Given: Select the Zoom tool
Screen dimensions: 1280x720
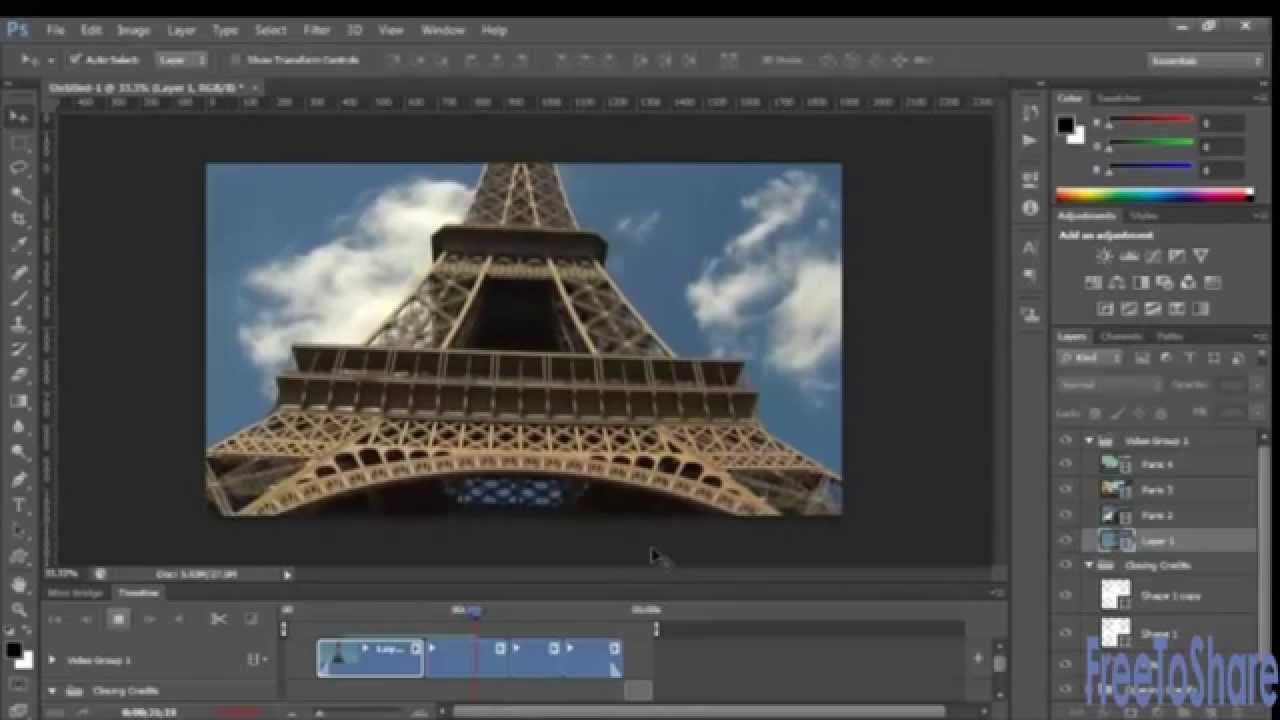Looking at the screenshot, I should (x=19, y=610).
